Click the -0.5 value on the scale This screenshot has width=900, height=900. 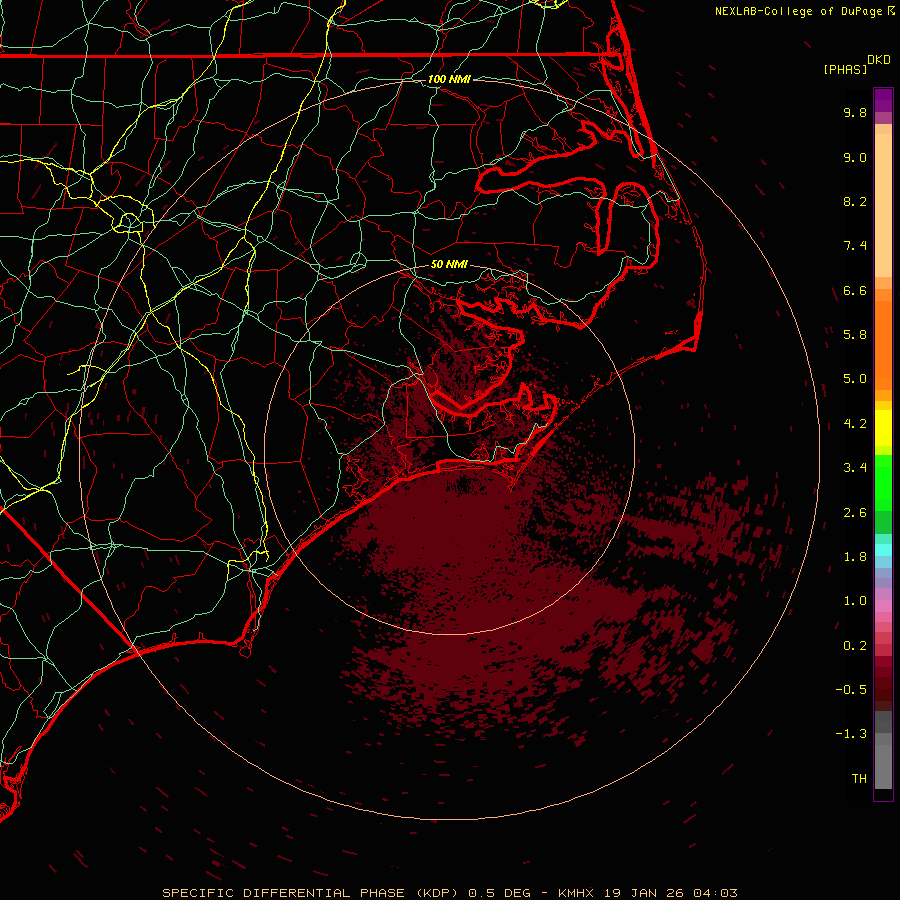point(851,690)
